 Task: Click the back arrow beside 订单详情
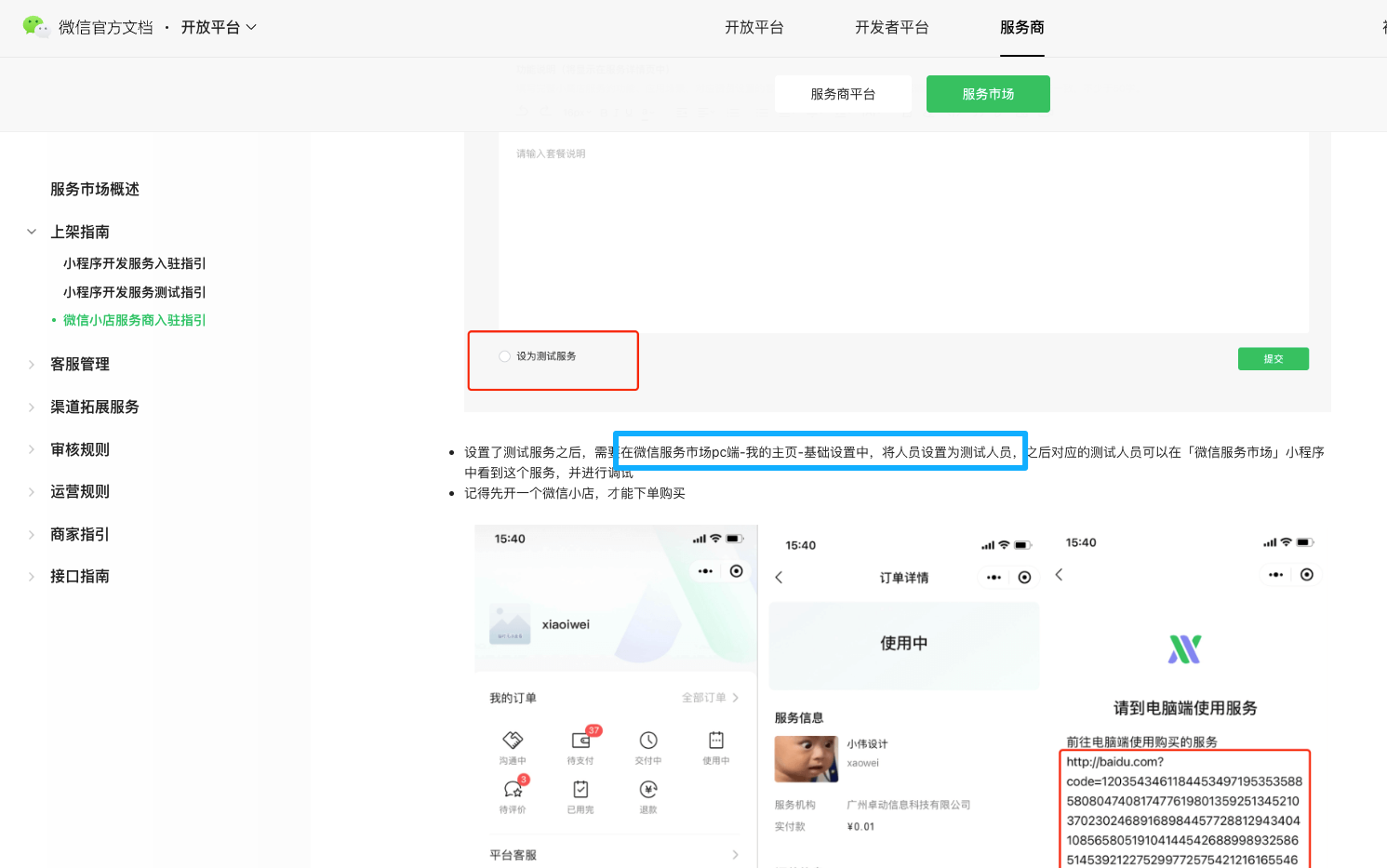[x=780, y=578]
